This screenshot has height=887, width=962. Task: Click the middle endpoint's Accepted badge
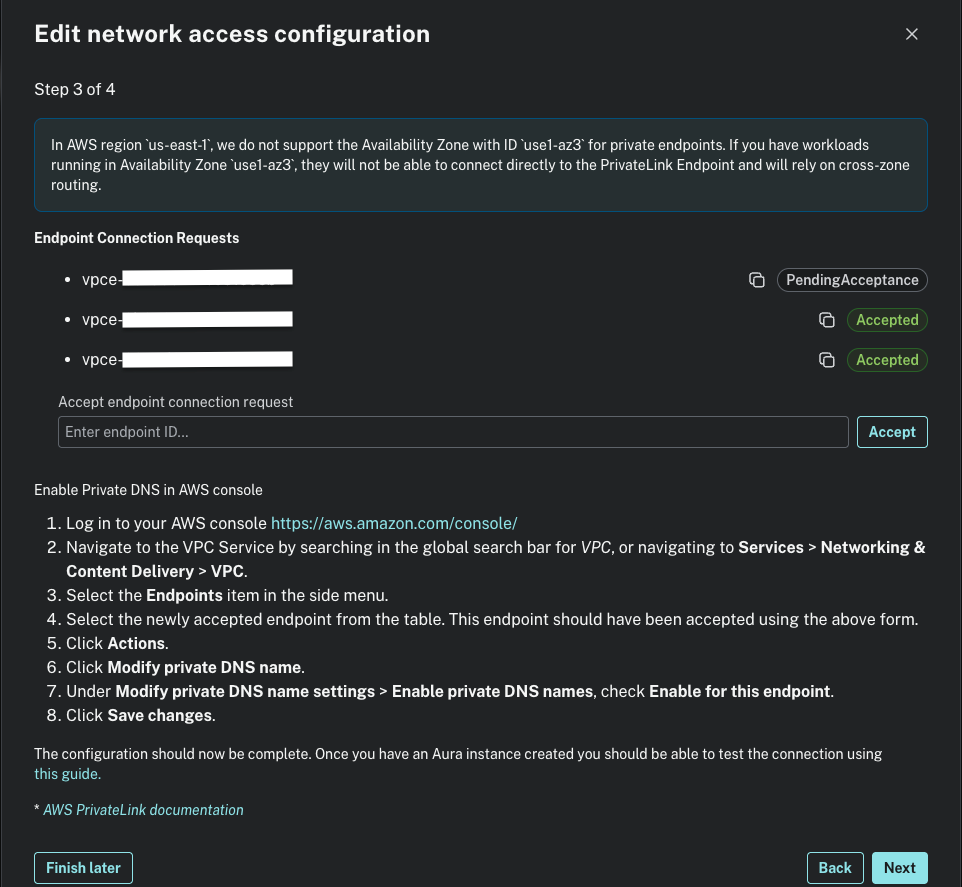(x=887, y=320)
